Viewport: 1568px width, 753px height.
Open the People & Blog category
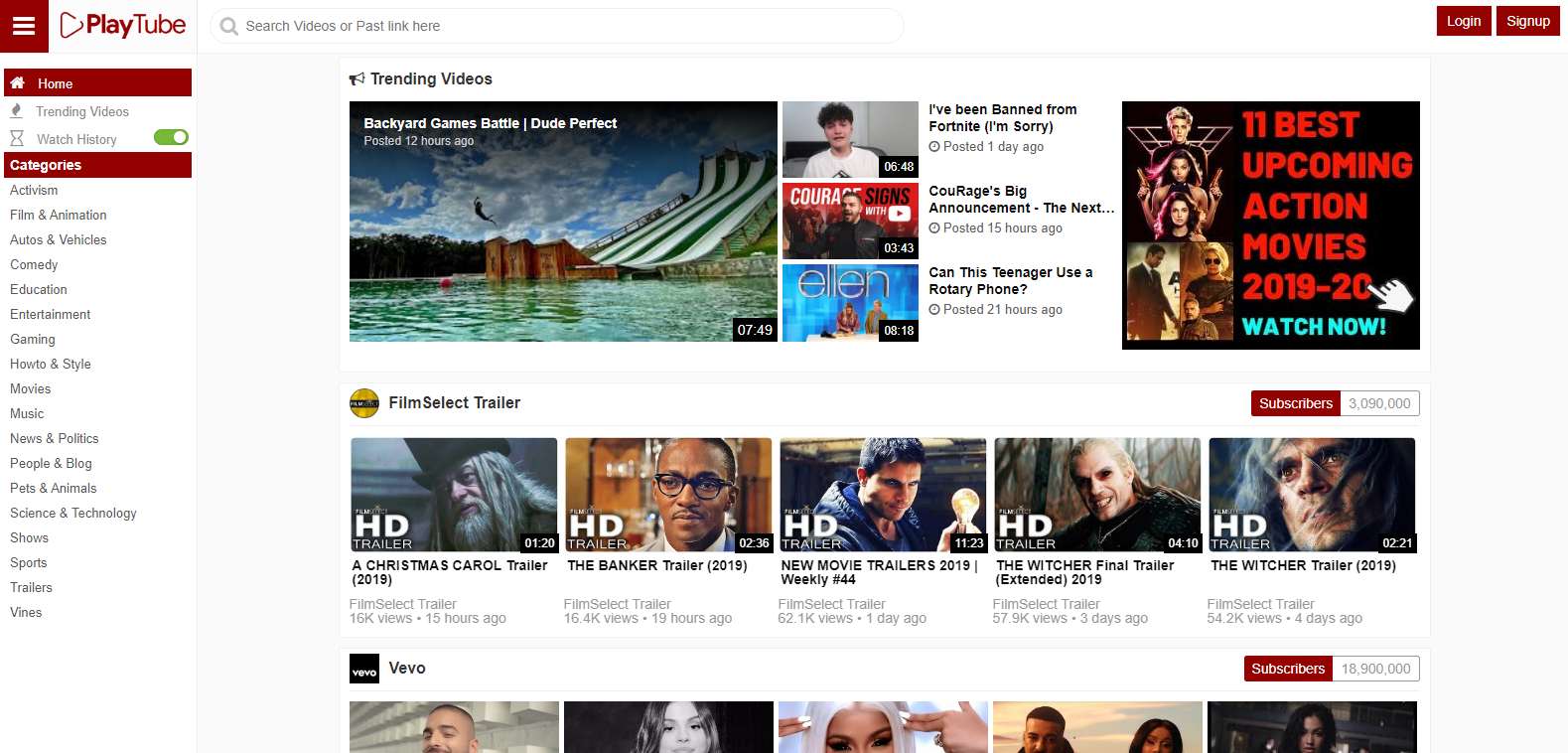click(51, 463)
